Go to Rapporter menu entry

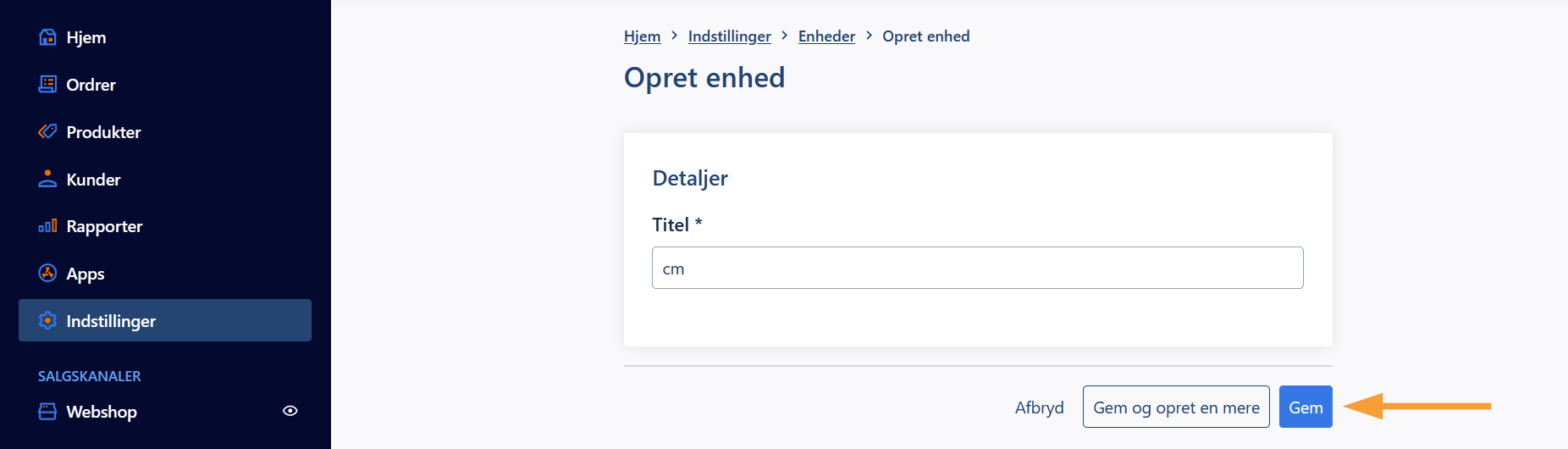(x=165, y=226)
